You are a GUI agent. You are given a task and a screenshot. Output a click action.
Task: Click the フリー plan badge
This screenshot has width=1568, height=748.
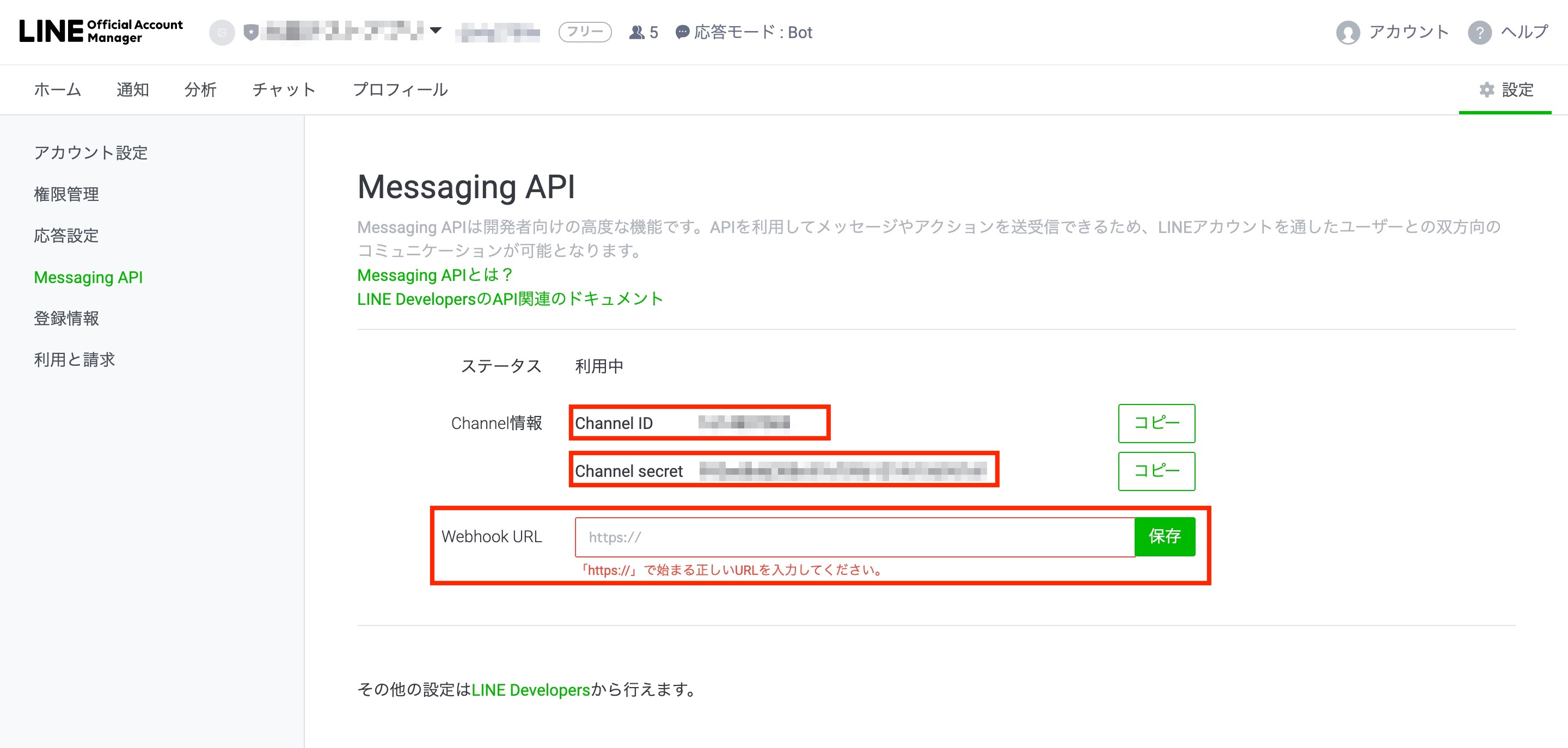tap(585, 32)
